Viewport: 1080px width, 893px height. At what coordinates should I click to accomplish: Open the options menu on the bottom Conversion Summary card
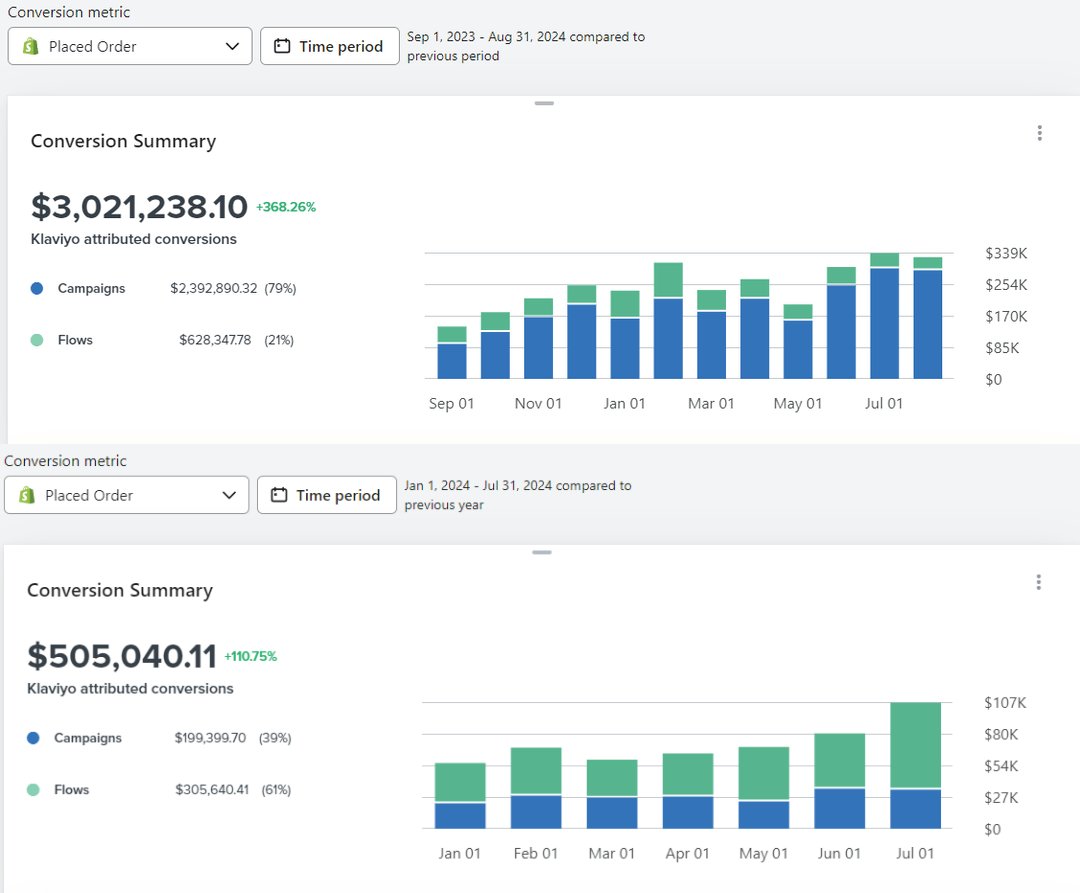pos(1039,582)
